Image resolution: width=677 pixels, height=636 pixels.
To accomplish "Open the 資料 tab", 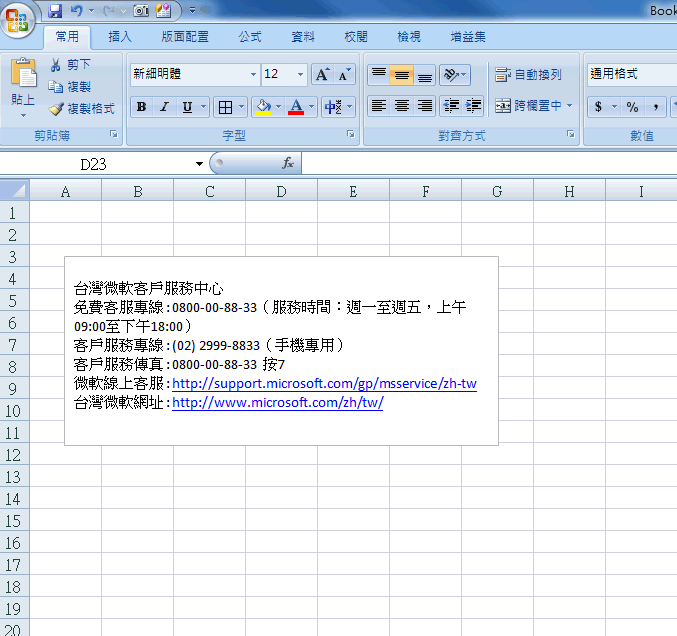I will [x=303, y=37].
